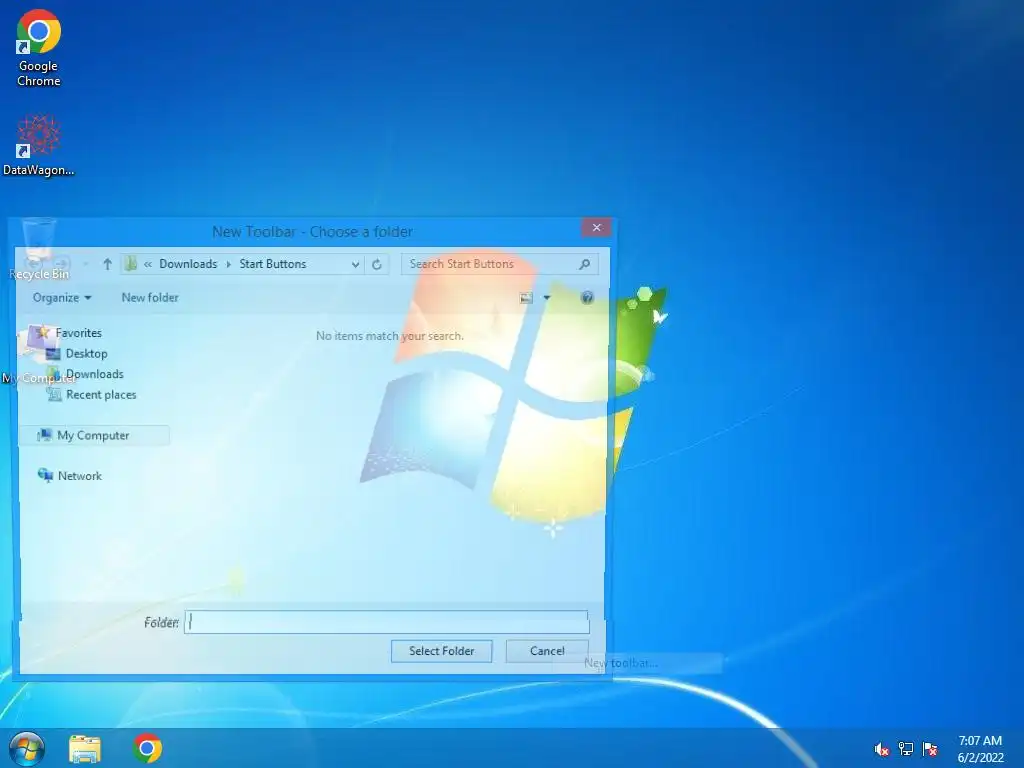The image size is (1024, 768).
Task: Open Windows Start orb
Action: pos(26,748)
